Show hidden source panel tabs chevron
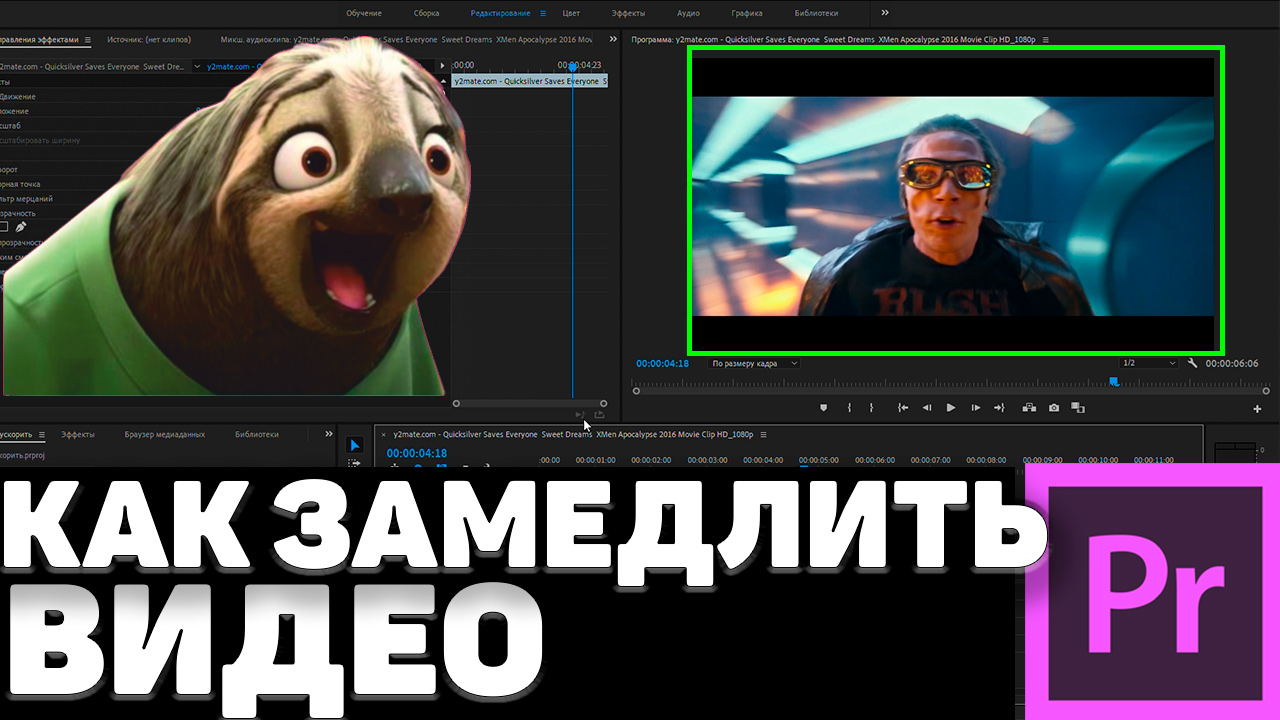The width and height of the screenshot is (1280, 720). click(x=613, y=40)
